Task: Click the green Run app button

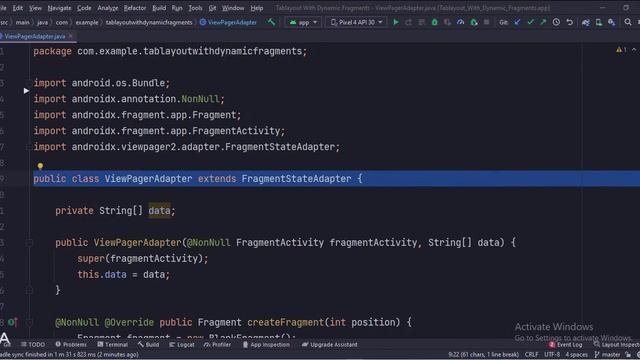Action: (396, 22)
